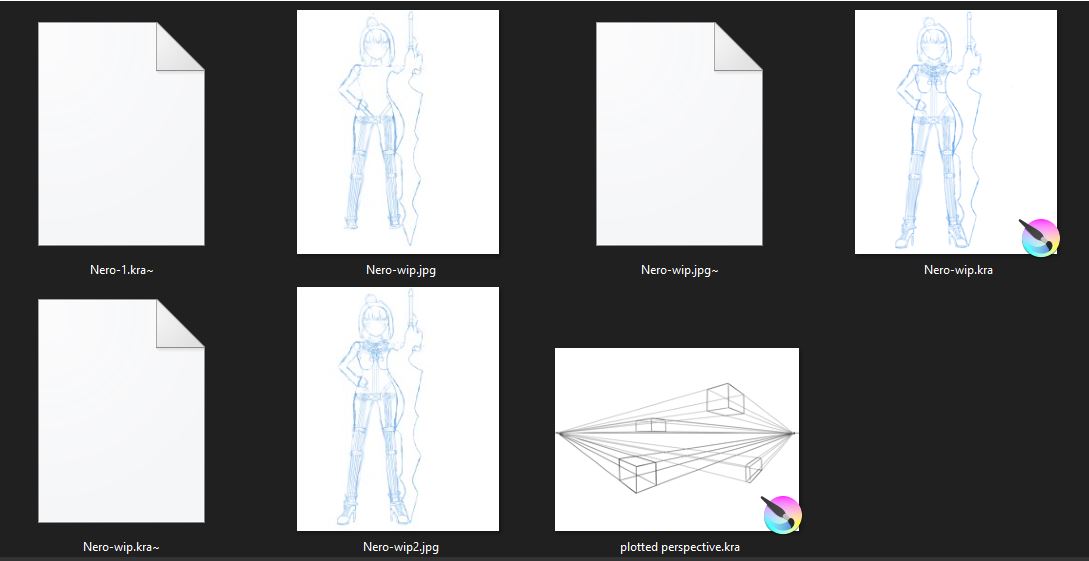Click the file name 'Nero-1.kra~'
Image resolution: width=1089 pixels, height=561 pixels.
pos(122,270)
